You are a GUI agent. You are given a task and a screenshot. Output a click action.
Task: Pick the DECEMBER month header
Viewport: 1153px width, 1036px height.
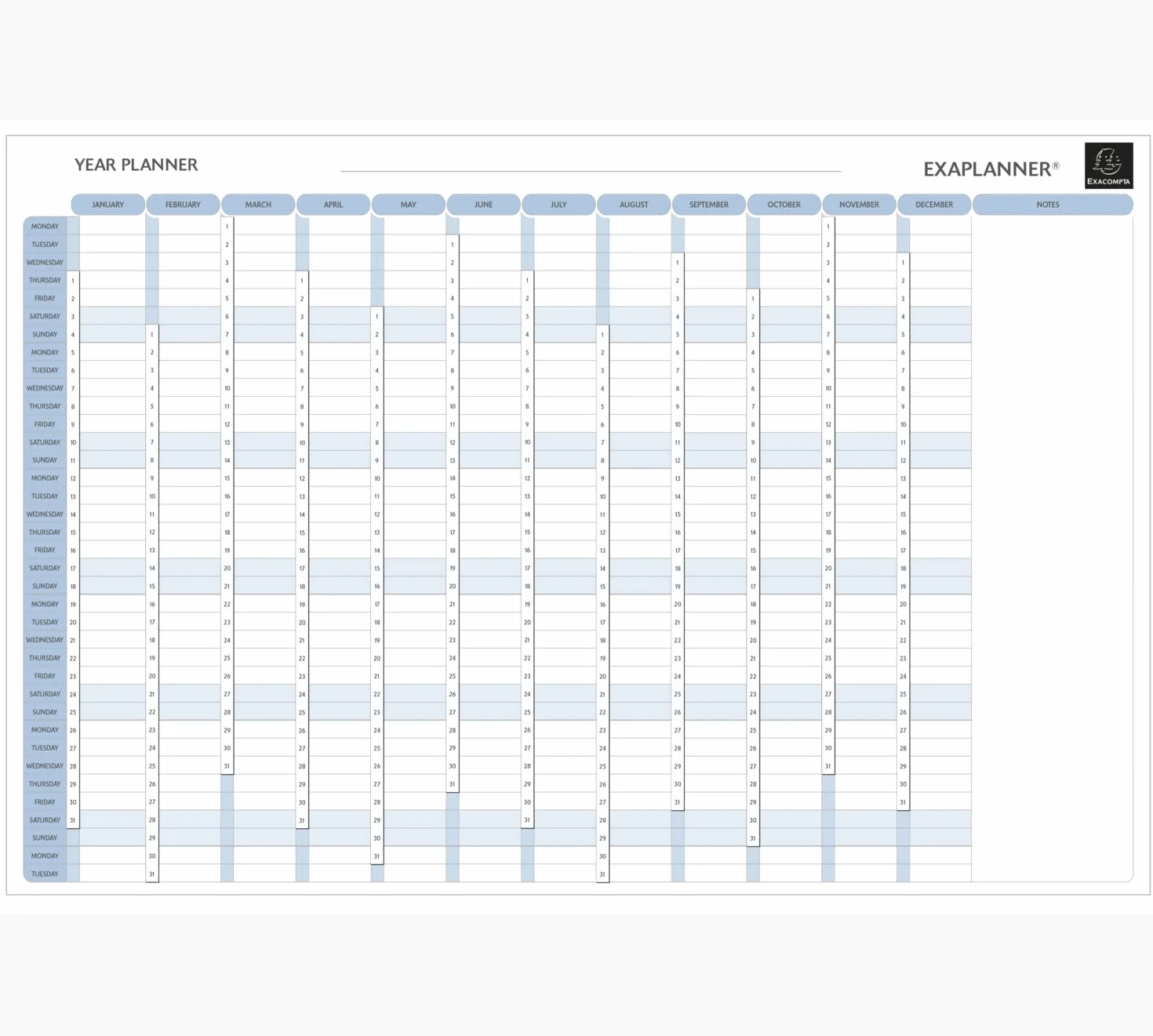point(934,205)
